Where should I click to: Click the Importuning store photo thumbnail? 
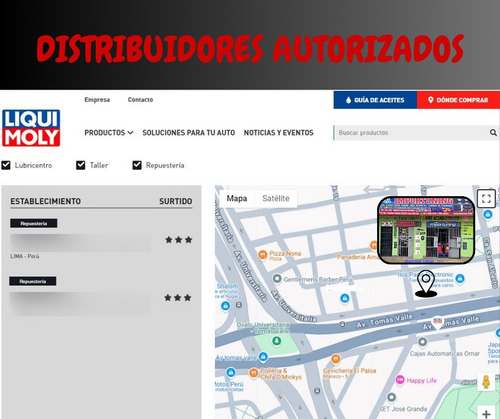click(x=426, y=230)
